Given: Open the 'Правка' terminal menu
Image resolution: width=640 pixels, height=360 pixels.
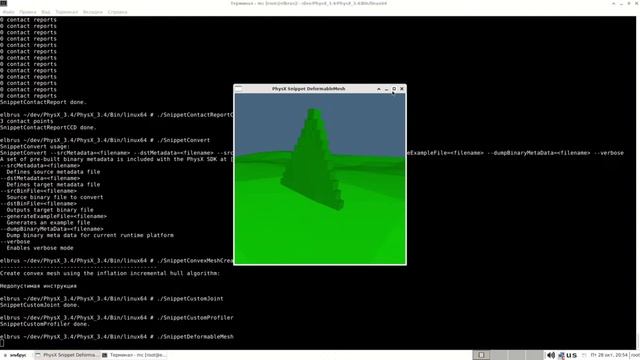Looking at the screenshot, I should pos(27,12).
